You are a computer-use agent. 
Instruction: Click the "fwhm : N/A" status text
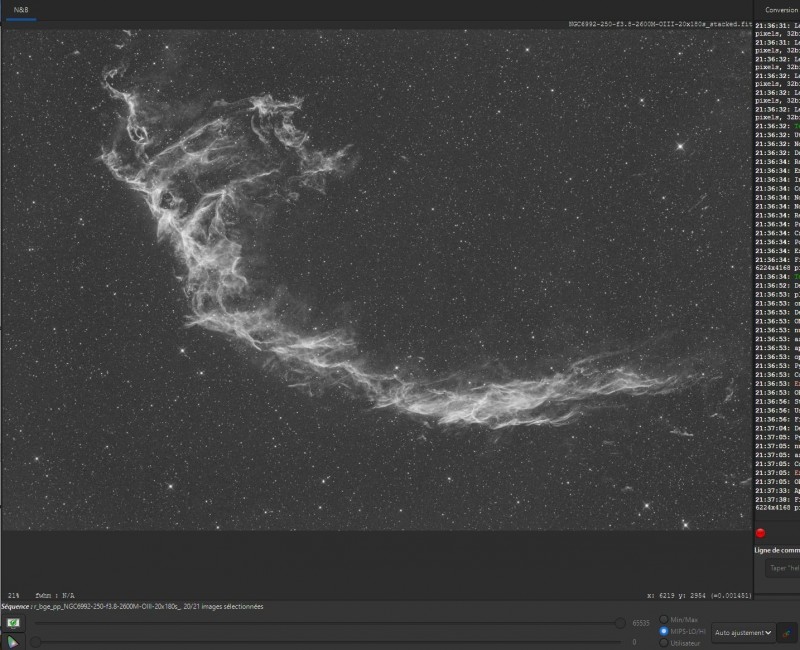pyautogui.click(x=55, y=595)
